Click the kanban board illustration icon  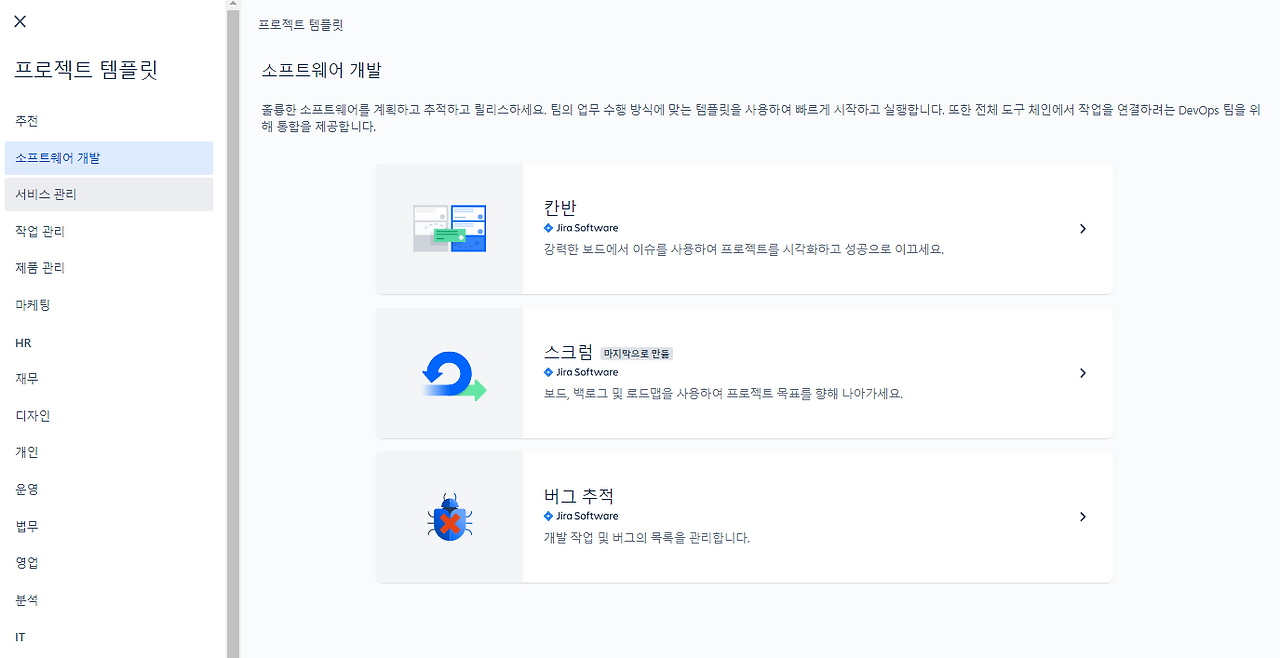point(448,228)
